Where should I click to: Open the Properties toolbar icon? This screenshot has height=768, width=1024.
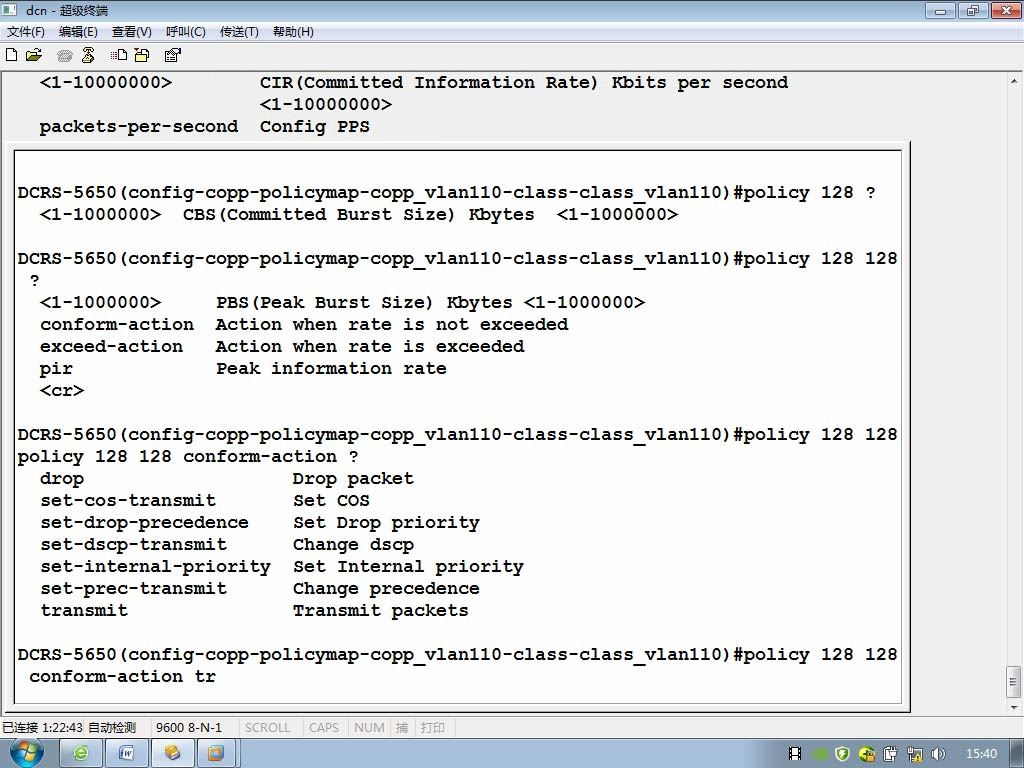pos(172,55)
